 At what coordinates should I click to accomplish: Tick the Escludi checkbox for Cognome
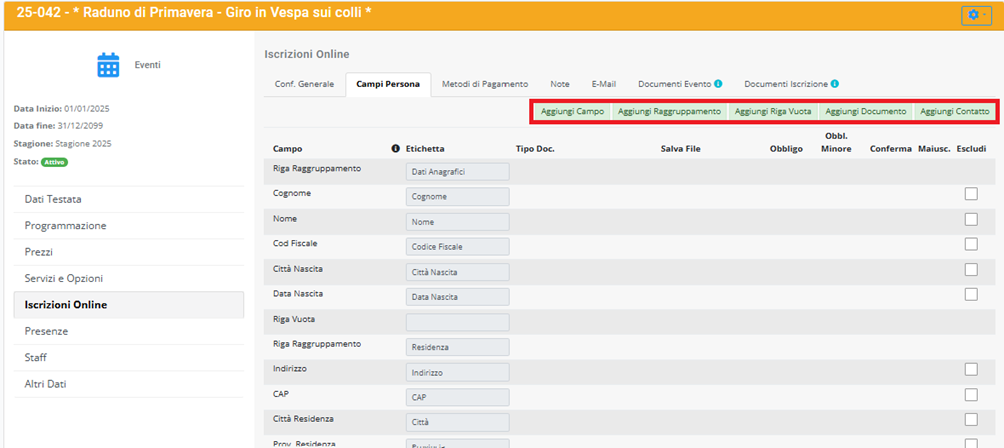pyautogui.click(x=971, y=194)
